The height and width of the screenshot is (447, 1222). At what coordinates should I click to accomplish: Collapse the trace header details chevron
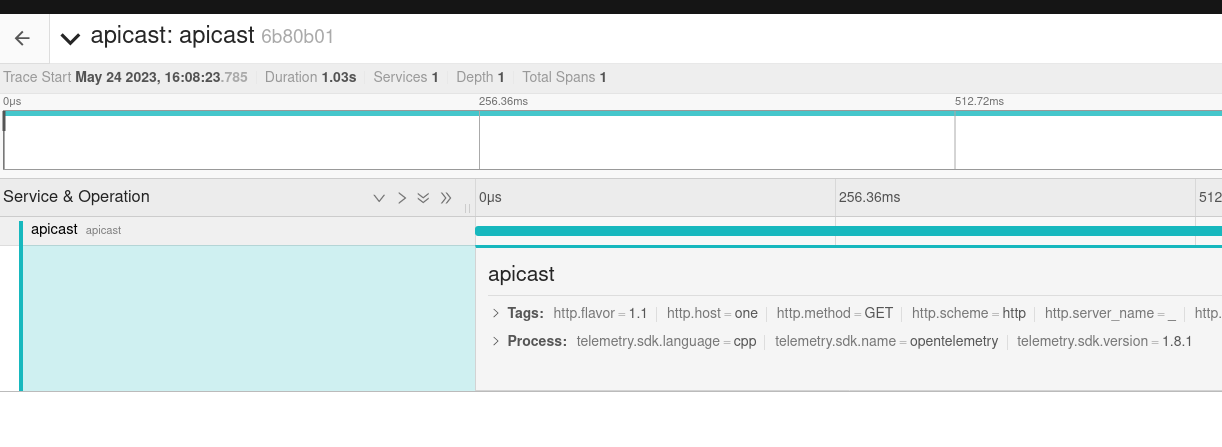[x=69, y=39]
